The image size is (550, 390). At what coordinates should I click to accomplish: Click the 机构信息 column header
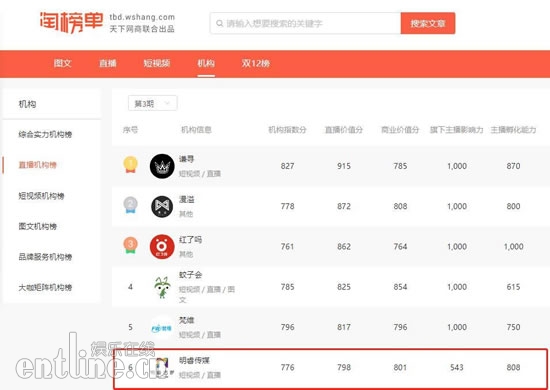pos(196,130)
